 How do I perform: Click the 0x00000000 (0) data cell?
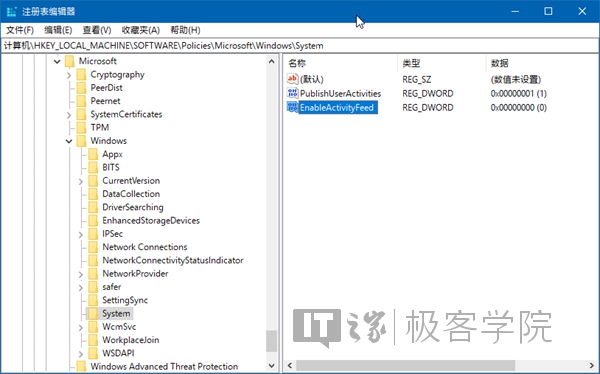pyautogui.click(x=518, y=108)
